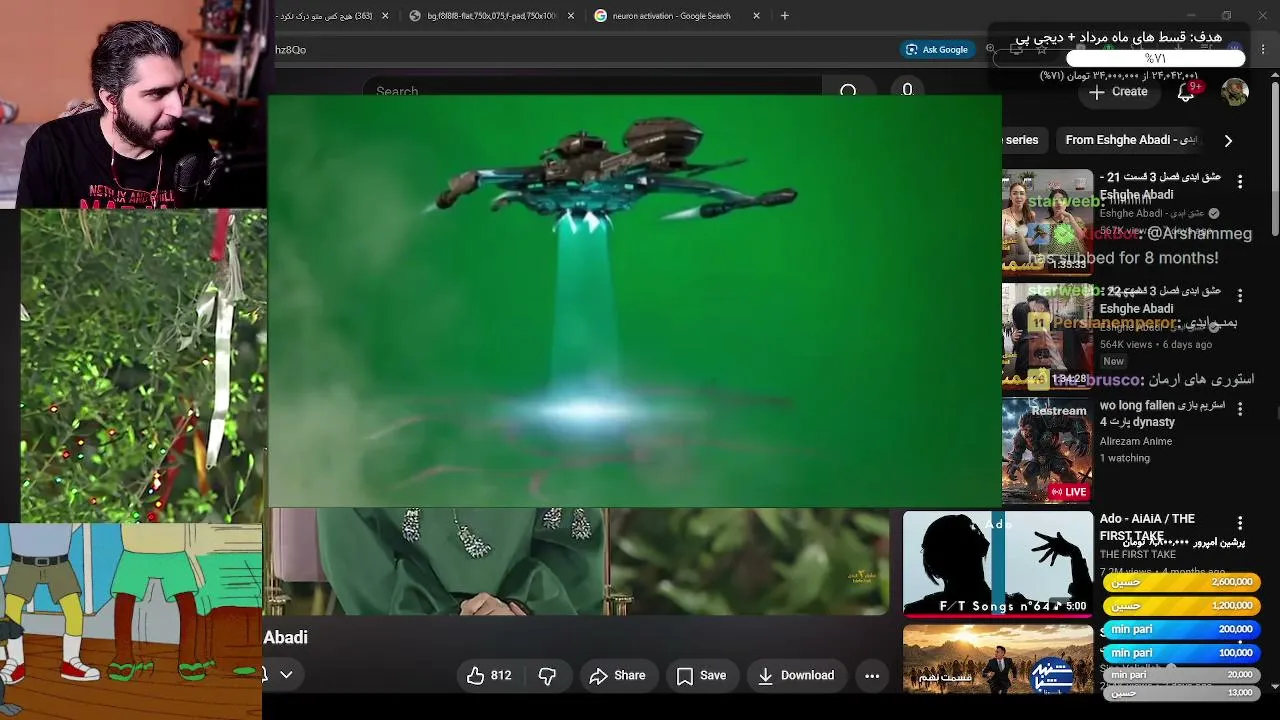1280x720 pixels.
Task: Open Chrome's three-dot menu
Action: pos(1263,49)
